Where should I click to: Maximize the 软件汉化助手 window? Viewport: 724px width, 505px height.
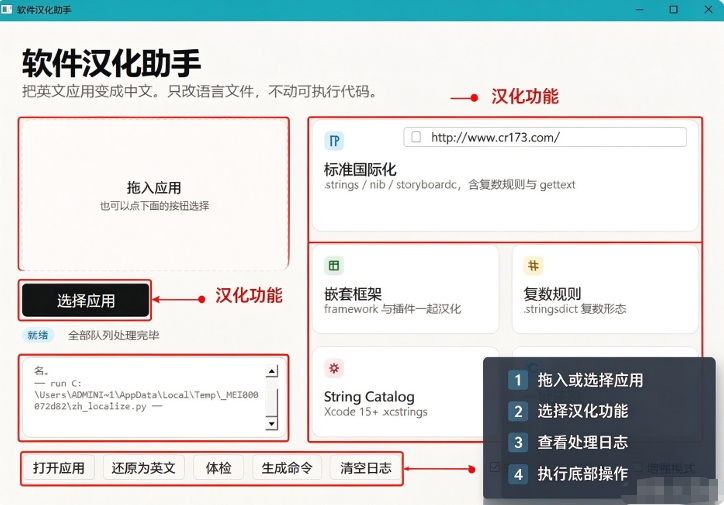[x=674, y=9]
